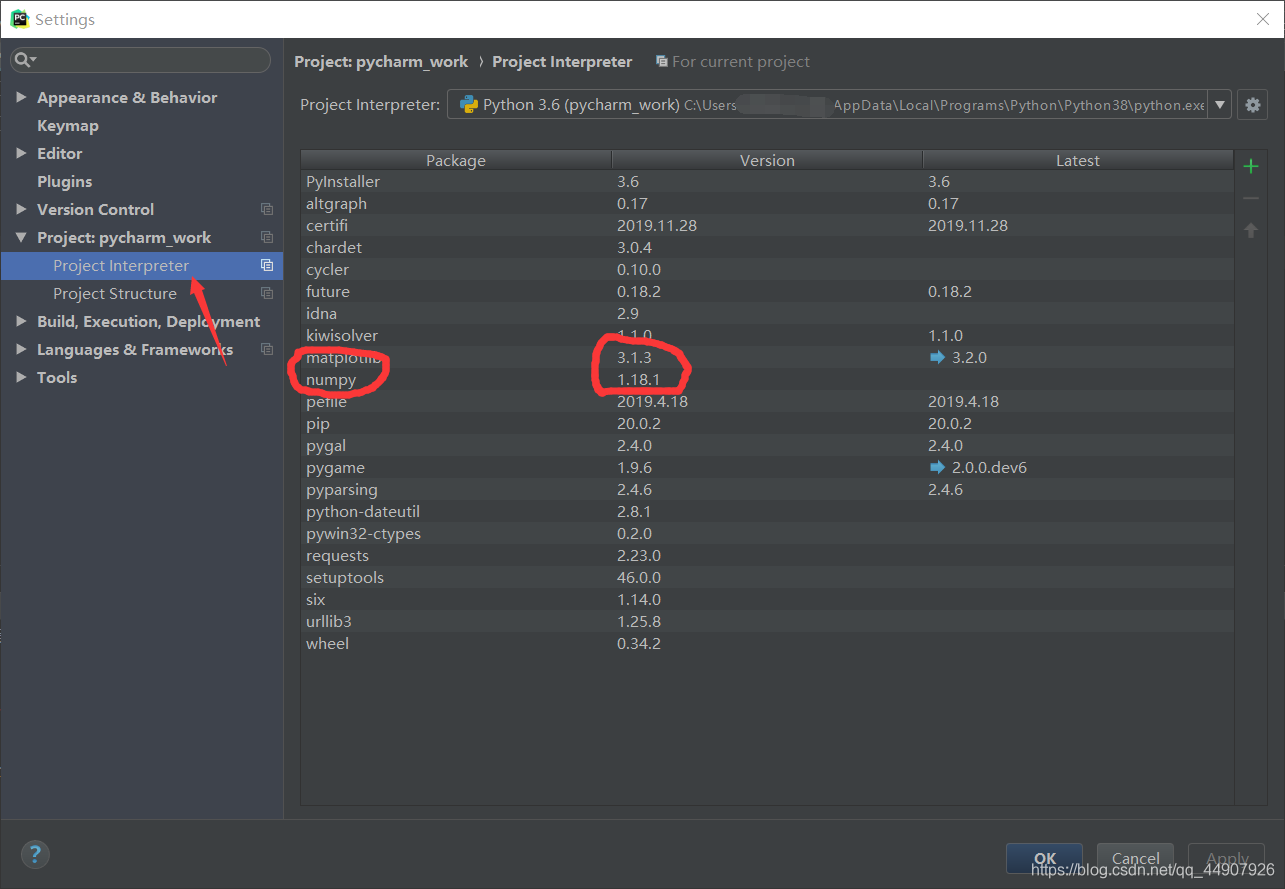The image size is (1285, 889).
Task: Select the chardet package row
Action: pyautogui.click(x=767, y=247)
